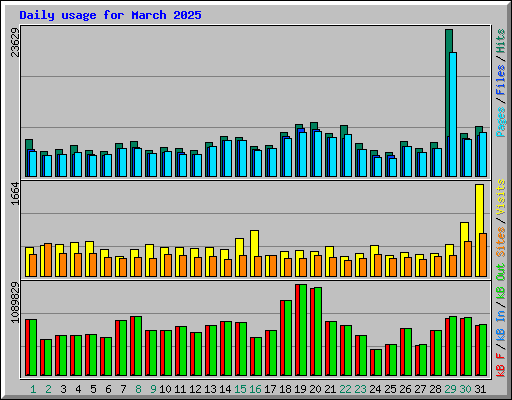Click the 'Daily usage for March 2025' title

pyautogui.click(x=110, y=15)
